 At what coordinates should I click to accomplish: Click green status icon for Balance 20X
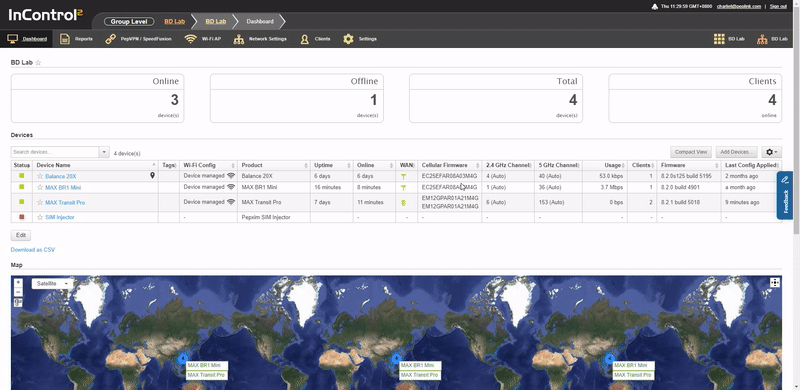21,176
